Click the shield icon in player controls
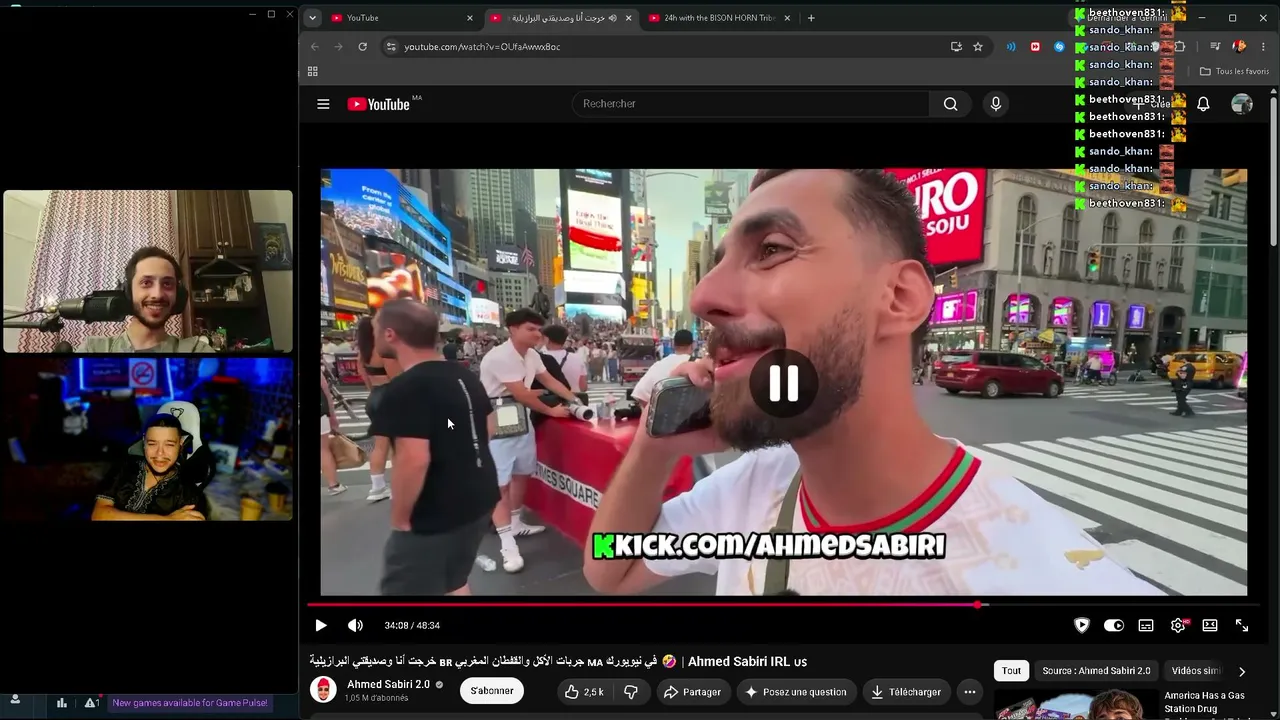The height and width of the screenshot is (720, 1280). pyautogui.click(x=1081, y=626)
